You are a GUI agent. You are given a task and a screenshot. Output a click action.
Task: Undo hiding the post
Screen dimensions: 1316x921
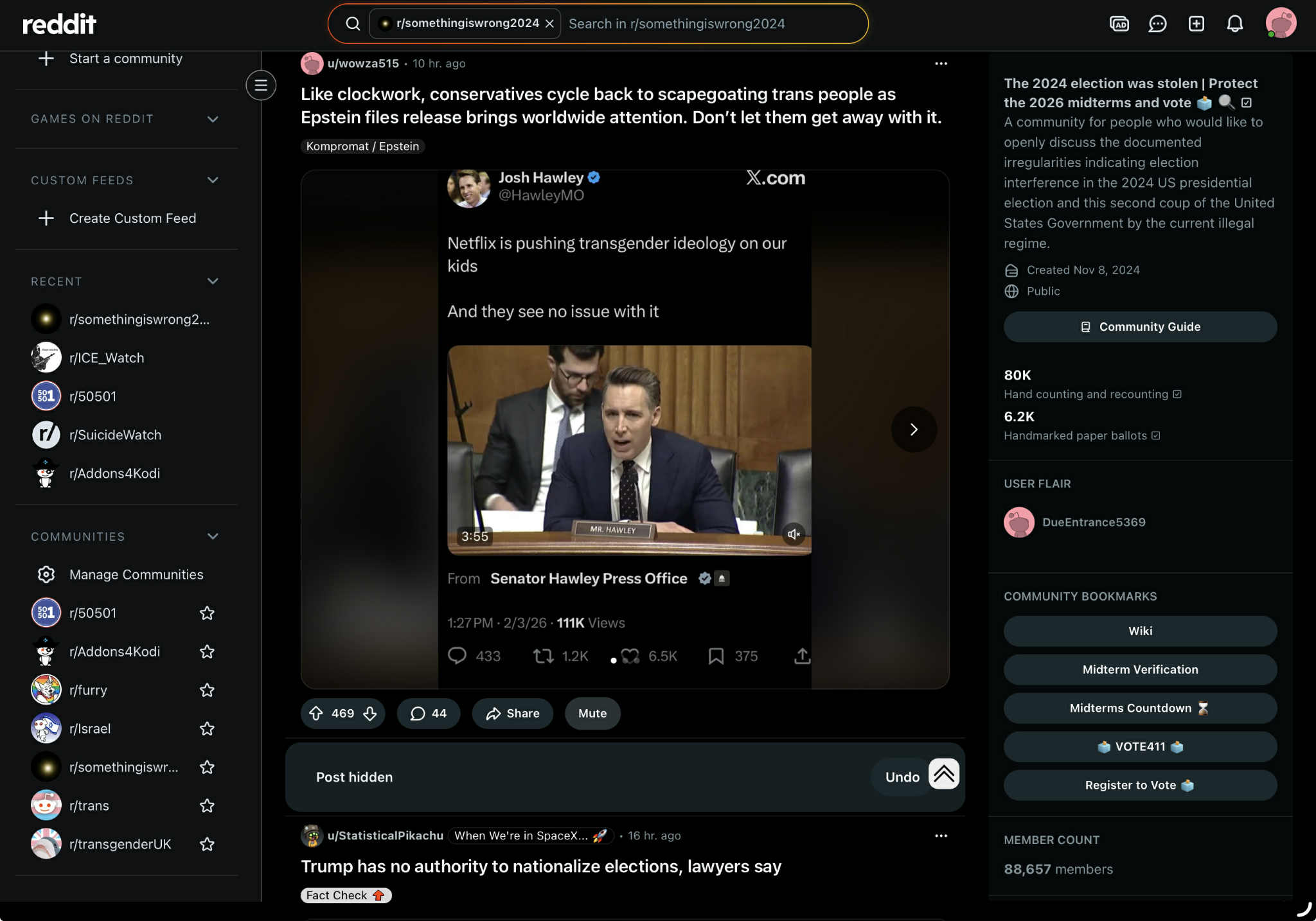(902, 777)
